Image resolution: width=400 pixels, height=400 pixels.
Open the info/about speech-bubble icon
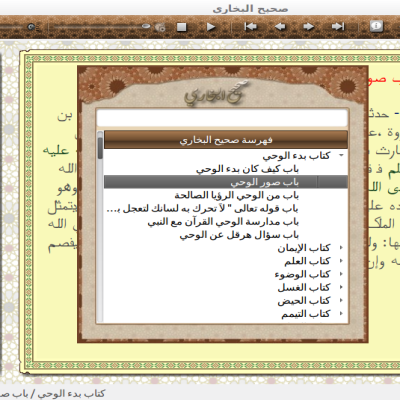pyautogui.click(x=376, y=26)
